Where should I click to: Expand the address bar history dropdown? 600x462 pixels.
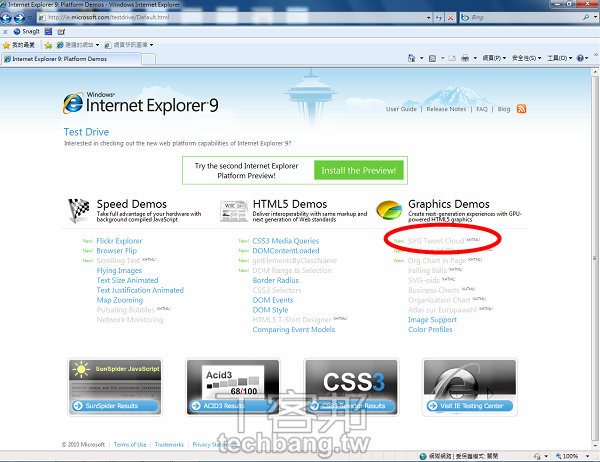point(429,18)
